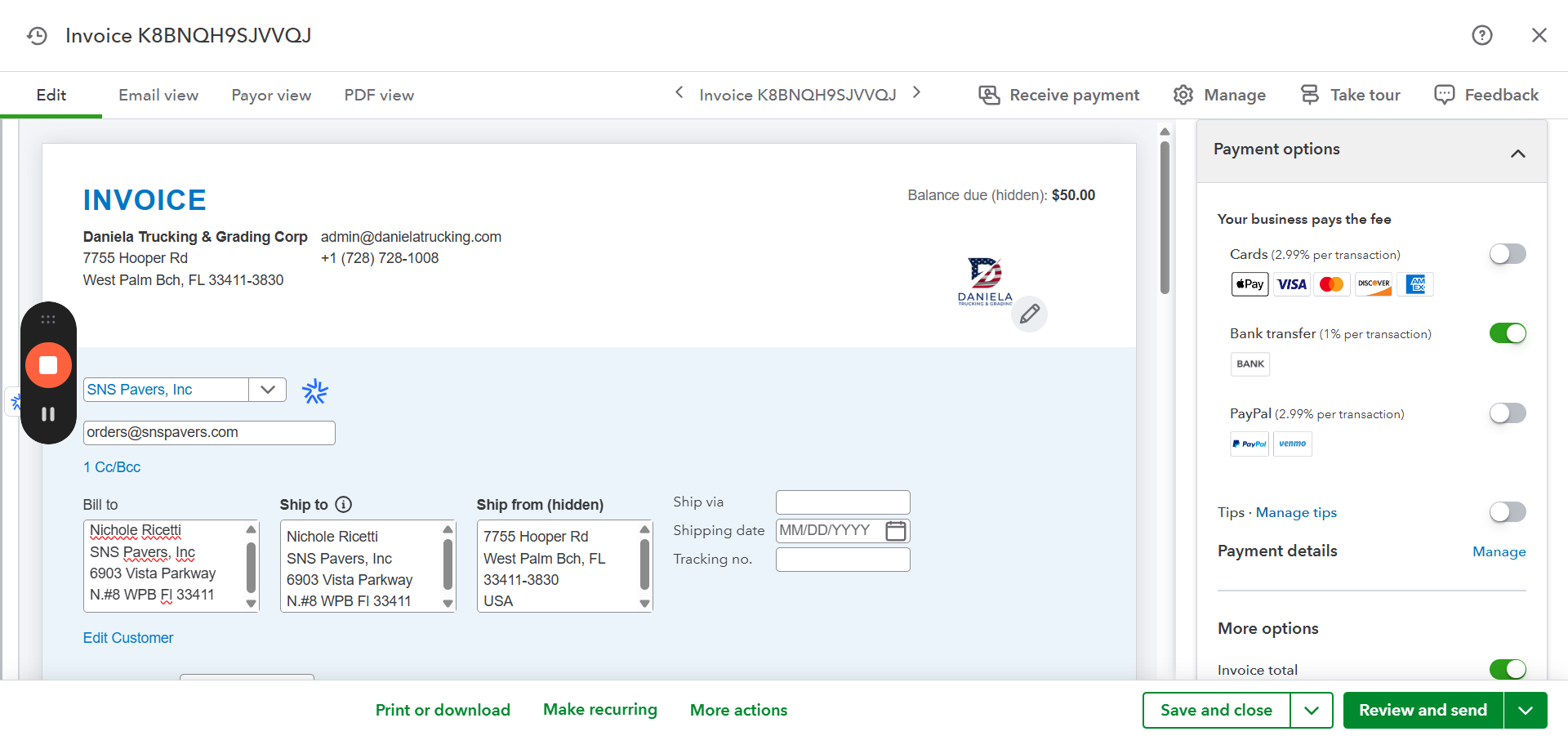Stop the screen recording
This screenshot has height=745, width=1568.
pyautogui.click(x=48, y=365)
